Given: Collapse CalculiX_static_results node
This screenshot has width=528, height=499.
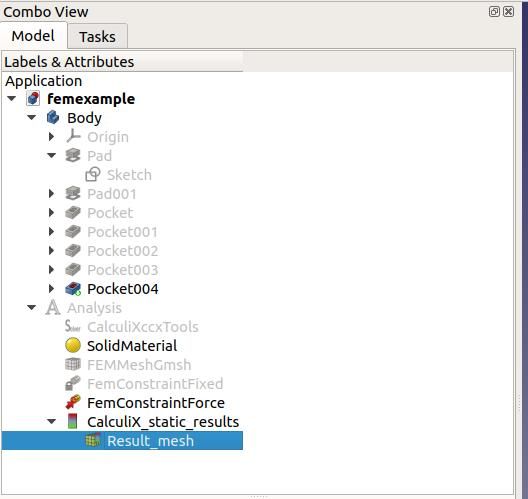Looking at the screenshot, I should pyautogui.click(x=51, y=421).
